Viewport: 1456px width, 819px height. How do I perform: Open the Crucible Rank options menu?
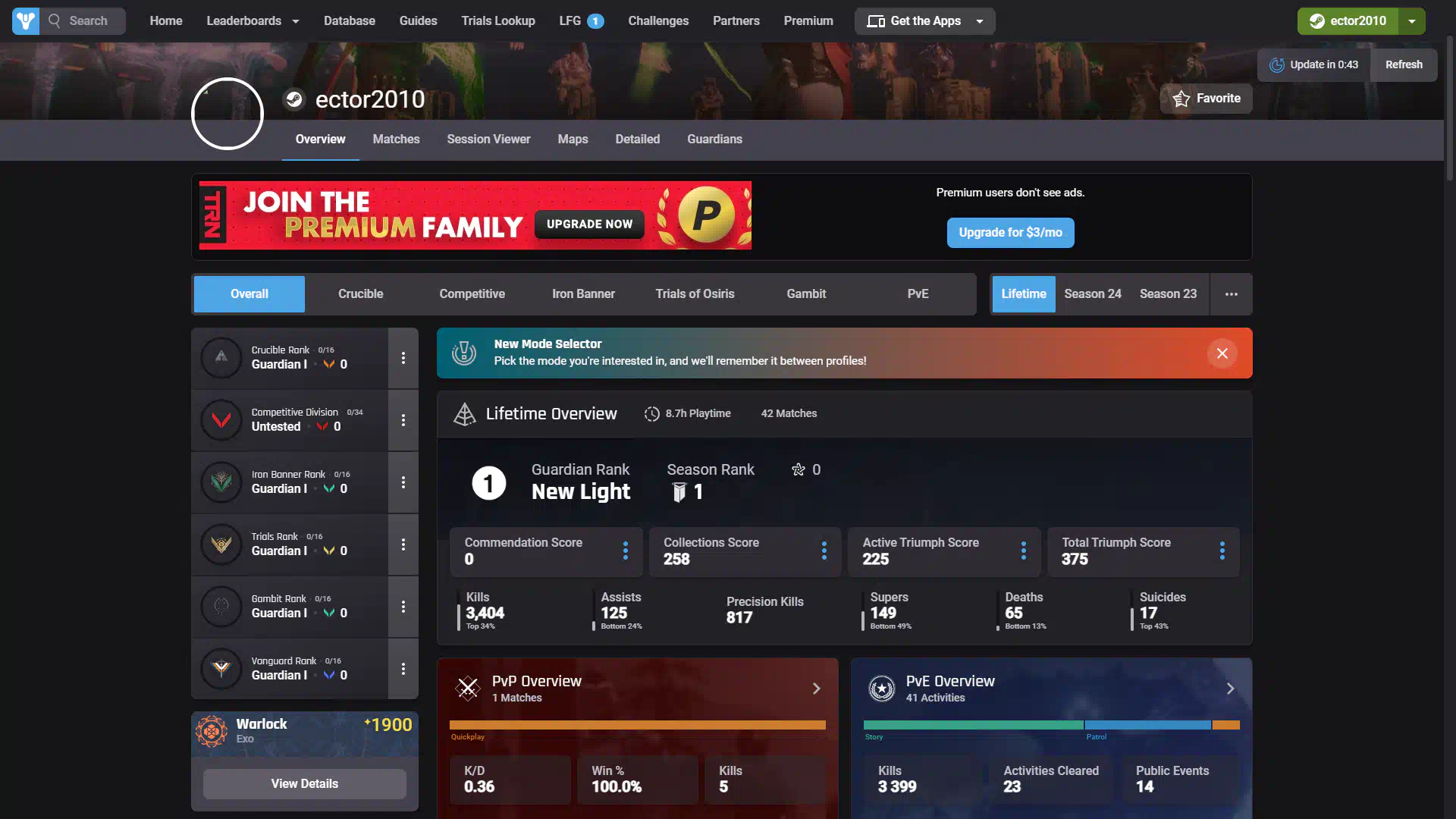403,358
